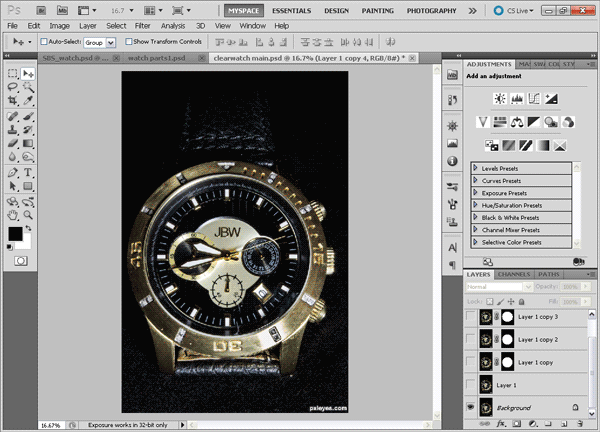This screenshot has height=432, width=600.
Task: Add a Color Balance adjustment
Action: 517,122
